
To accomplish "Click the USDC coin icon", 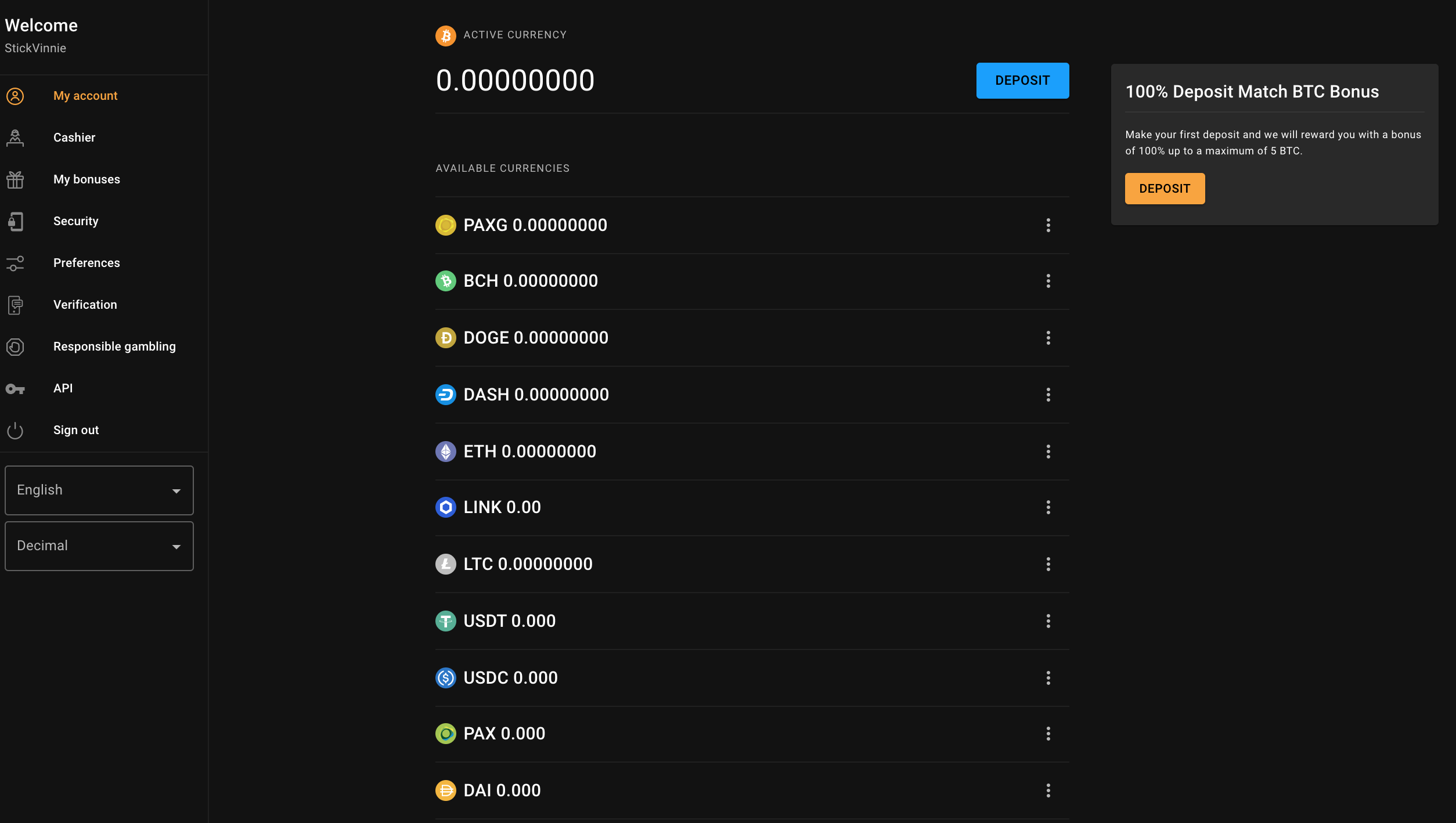I will 445,678.
